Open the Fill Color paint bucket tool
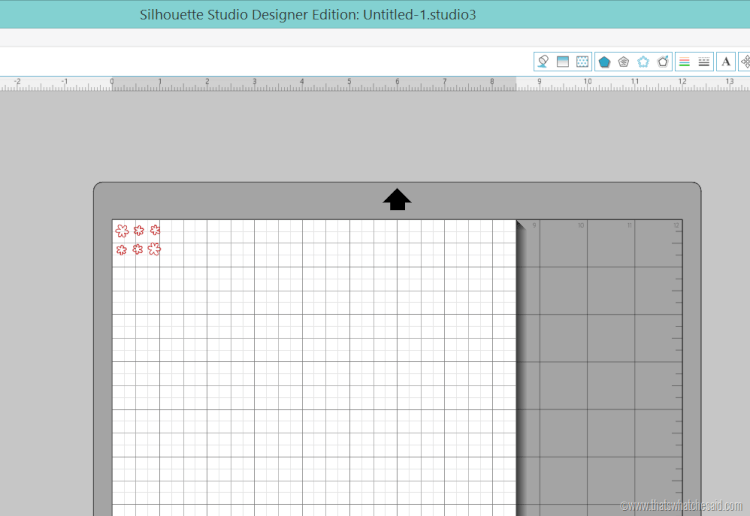Viewport: 750px width, 516px height. [543, 61]
